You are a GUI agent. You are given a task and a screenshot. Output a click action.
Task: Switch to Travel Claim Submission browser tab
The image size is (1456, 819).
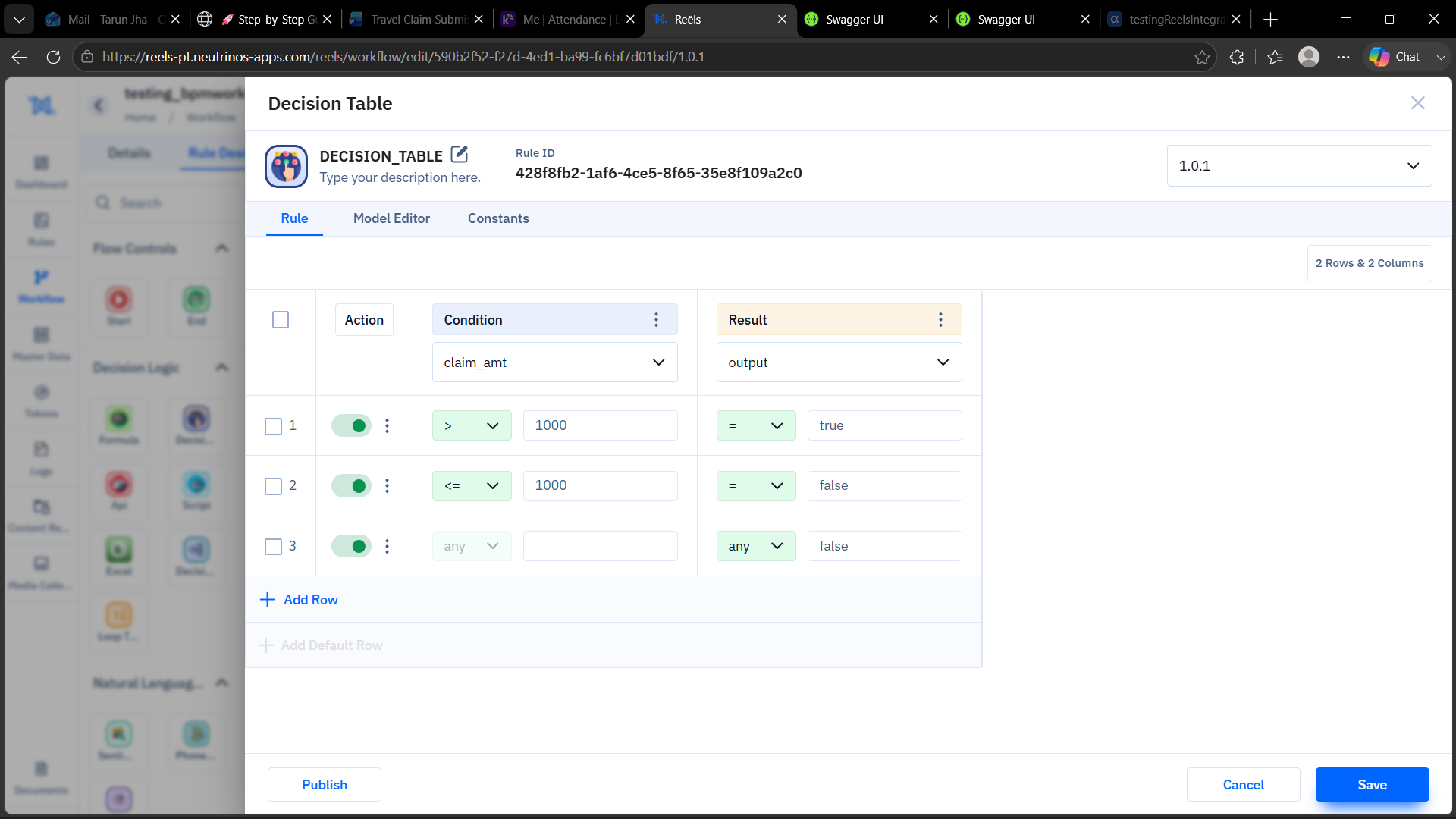pos(416,20)
